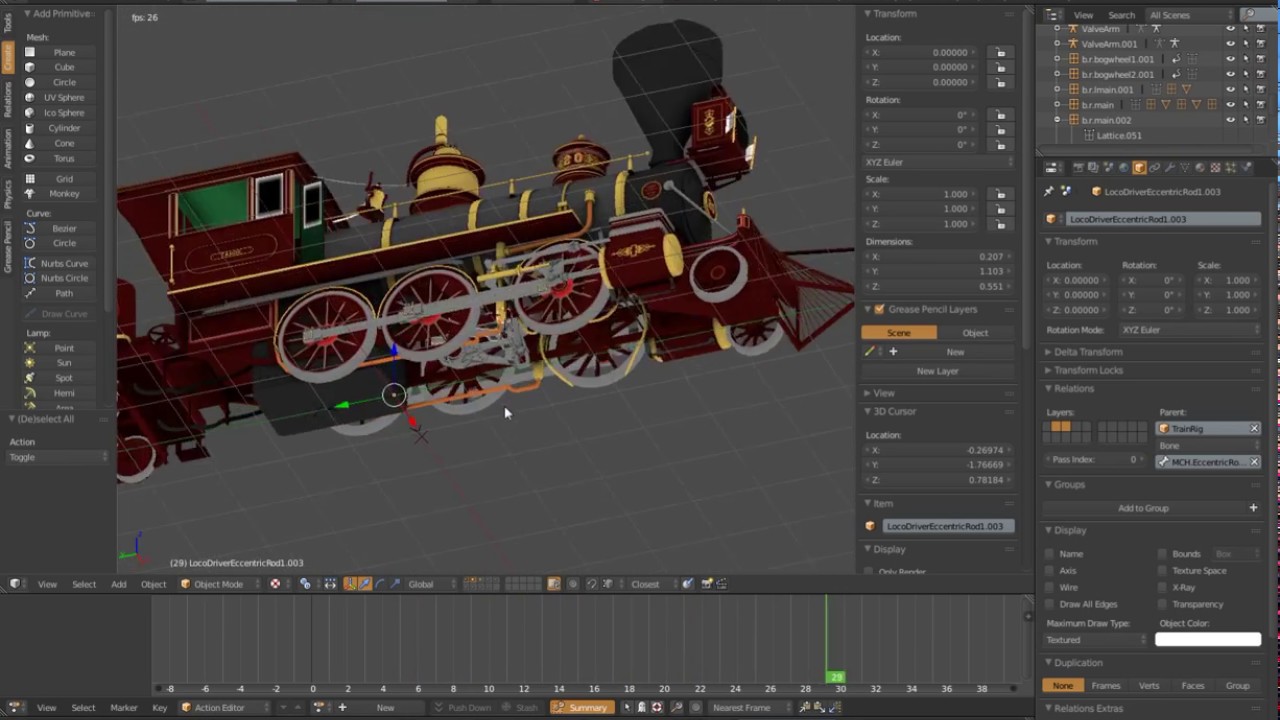Enable the X-Ray checkbox

1162,588
